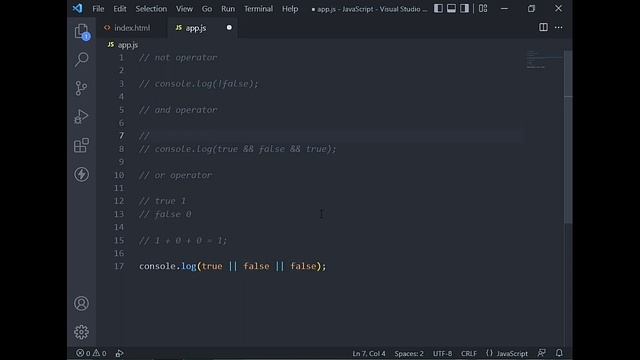Image resolution: width=640 pixels, height=360 pixels.
Task: Click the '// true 1' comment line
Action: [162, 201]
